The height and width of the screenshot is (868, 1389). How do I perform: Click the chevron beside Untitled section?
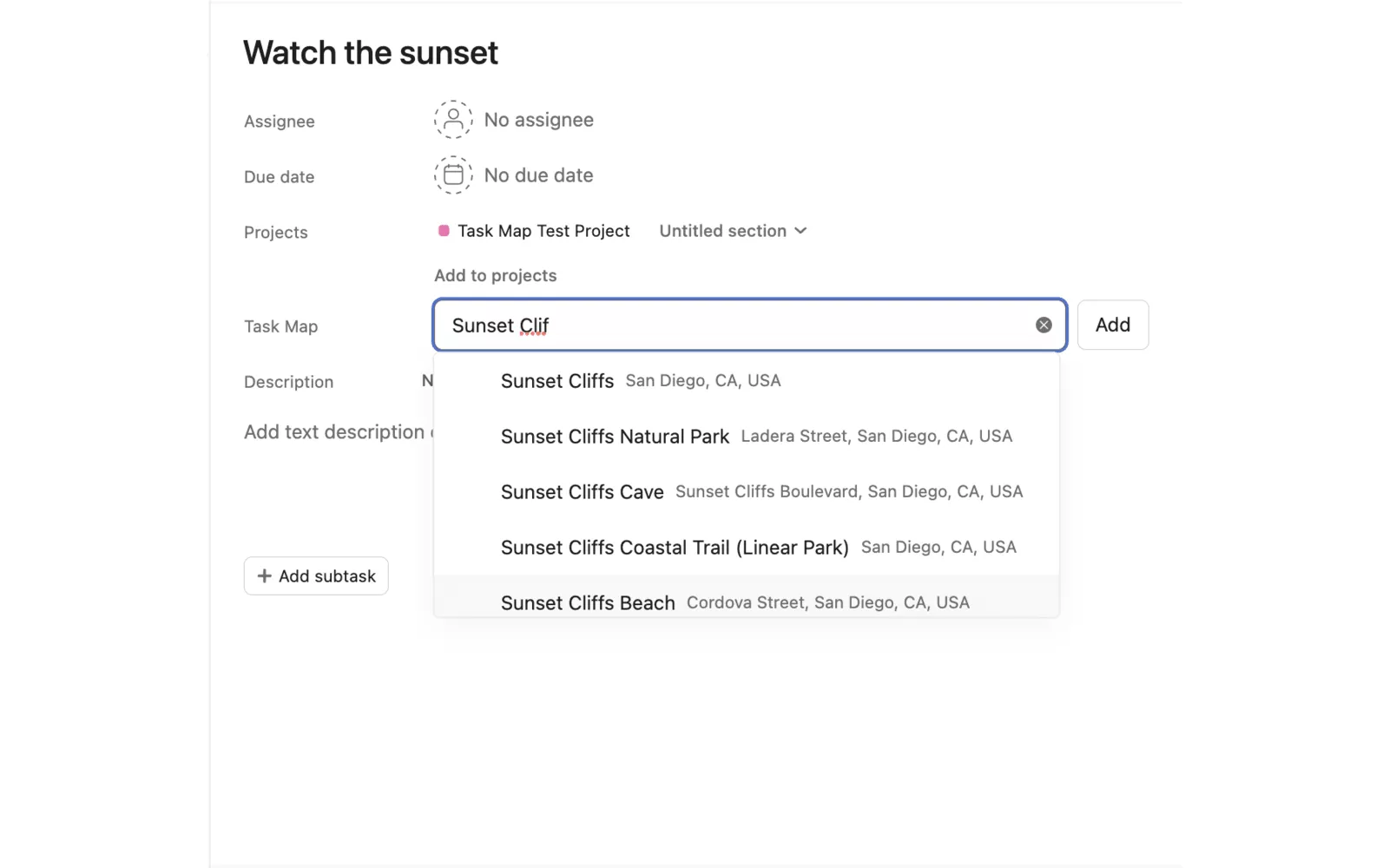[800, 231]
